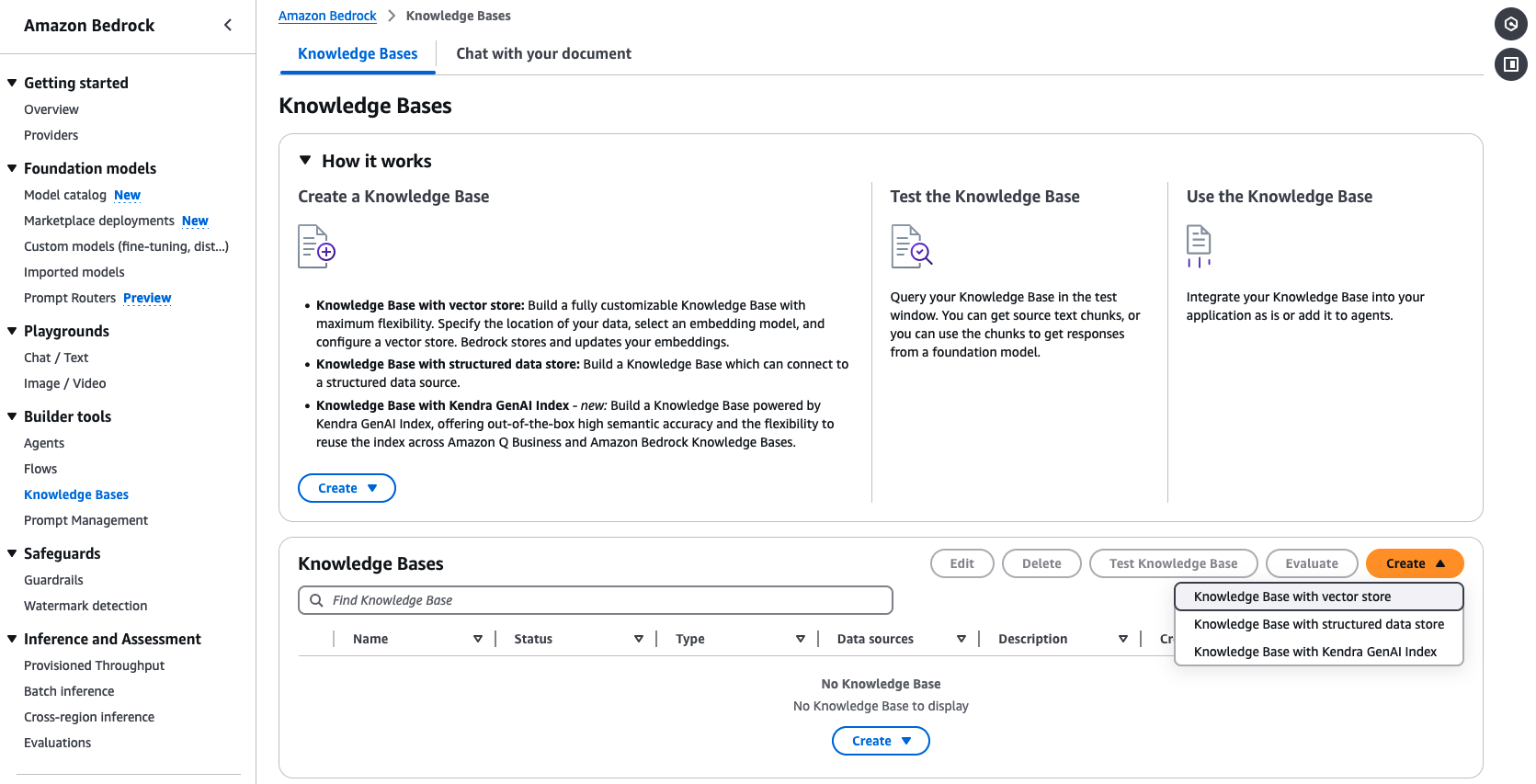Select Knowledge Base with vector store

[1291, 596]
